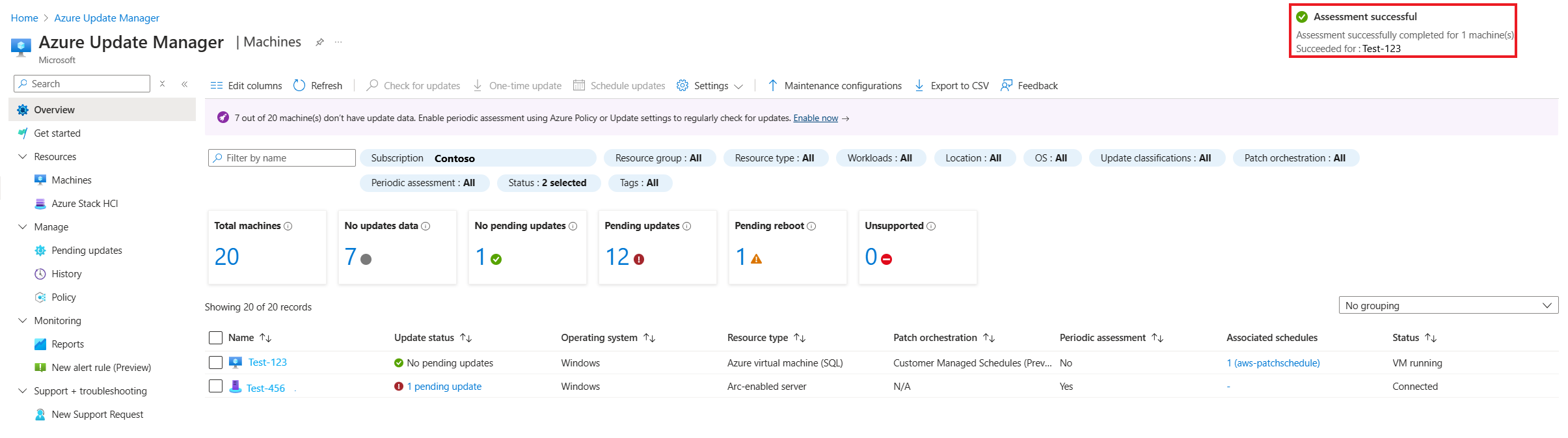Select the Overview sidebar item
This screenshot has height=438, width=1568.
coord(102,110)
